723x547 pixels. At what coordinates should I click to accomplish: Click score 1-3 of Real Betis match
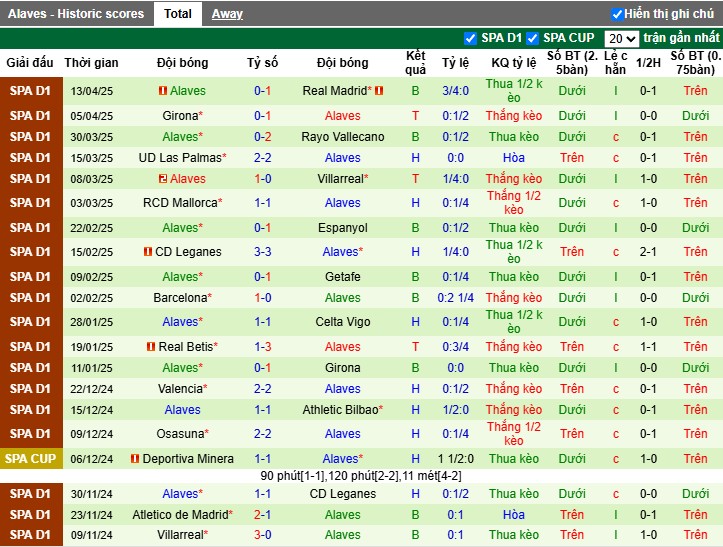262,347
